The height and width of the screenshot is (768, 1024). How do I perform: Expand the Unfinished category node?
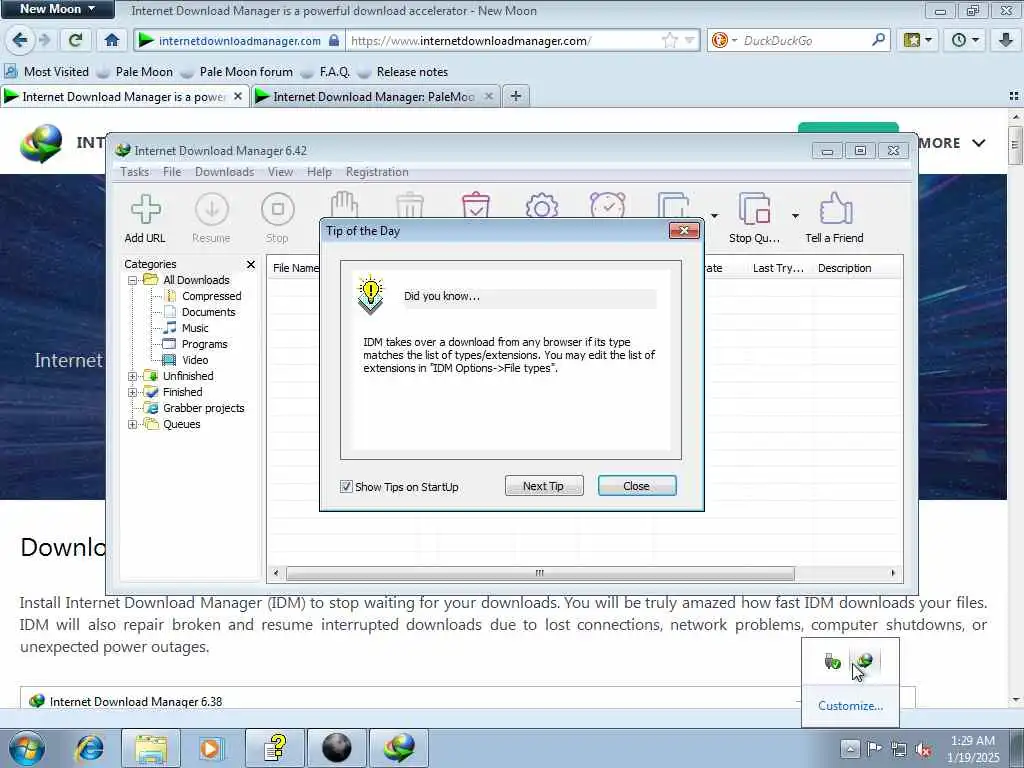[133, 376]
